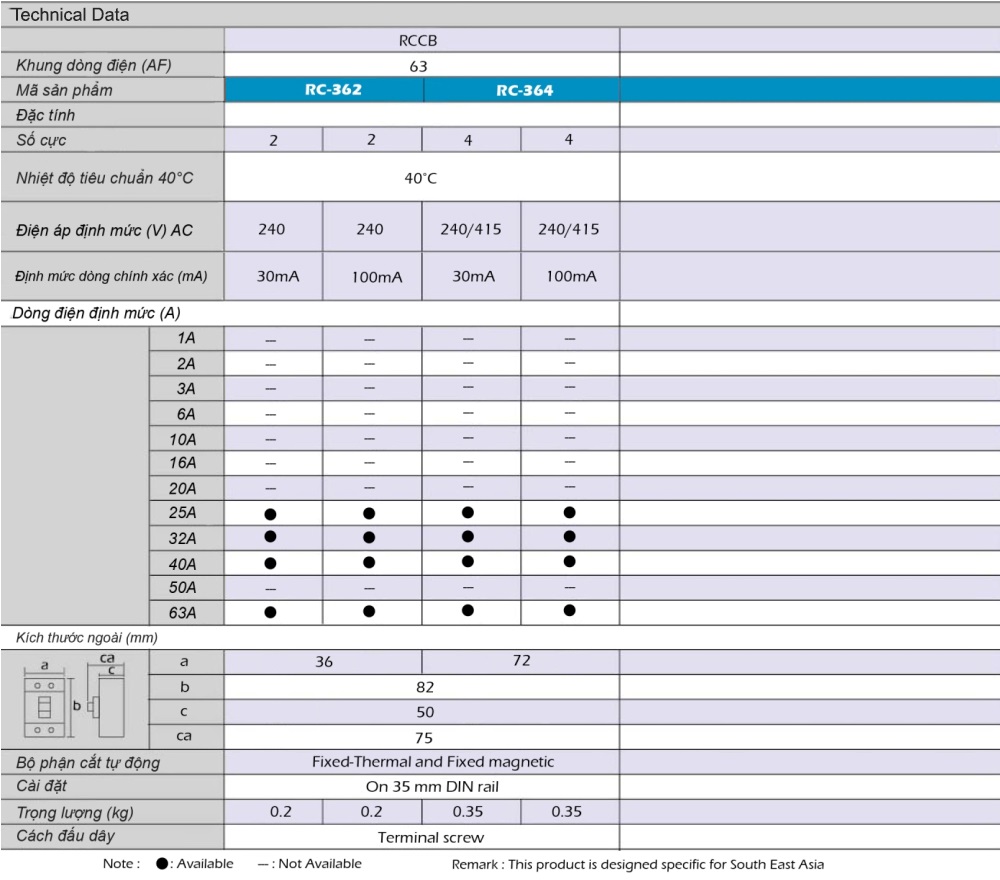Select 'On 35 mm DIN rail' text
The height and width of the screenshot is (880, 1000).
pos(432,787)
